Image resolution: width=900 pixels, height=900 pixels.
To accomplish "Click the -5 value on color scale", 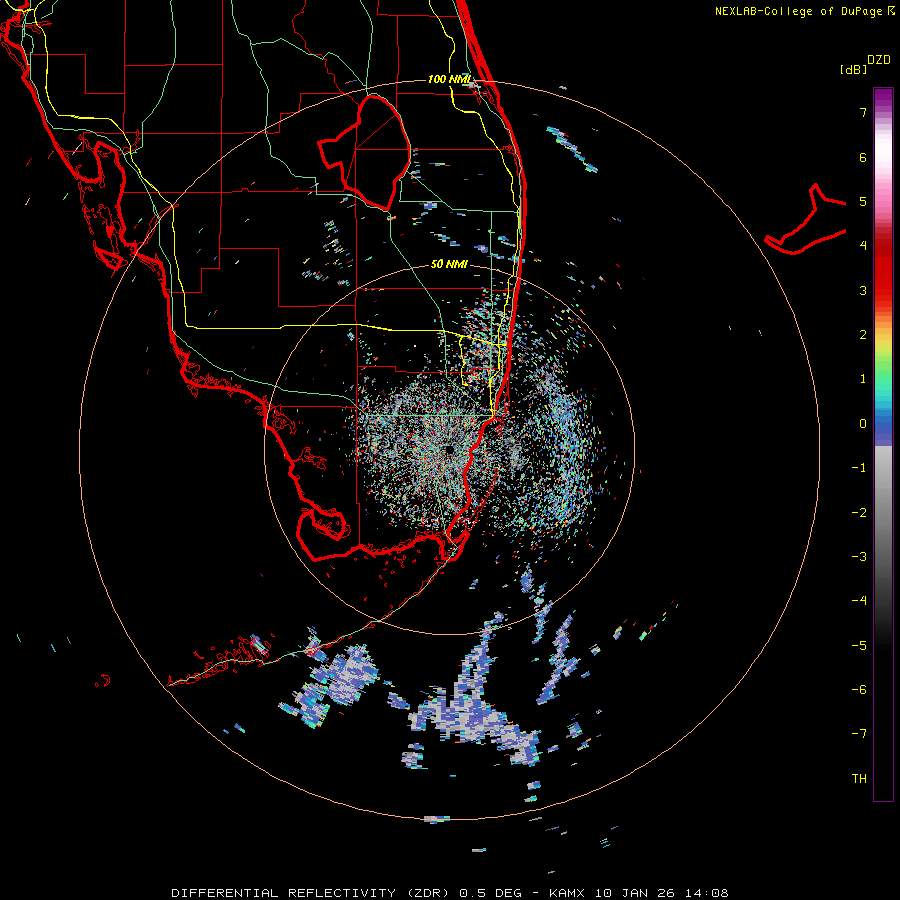I will click(859, 646).
